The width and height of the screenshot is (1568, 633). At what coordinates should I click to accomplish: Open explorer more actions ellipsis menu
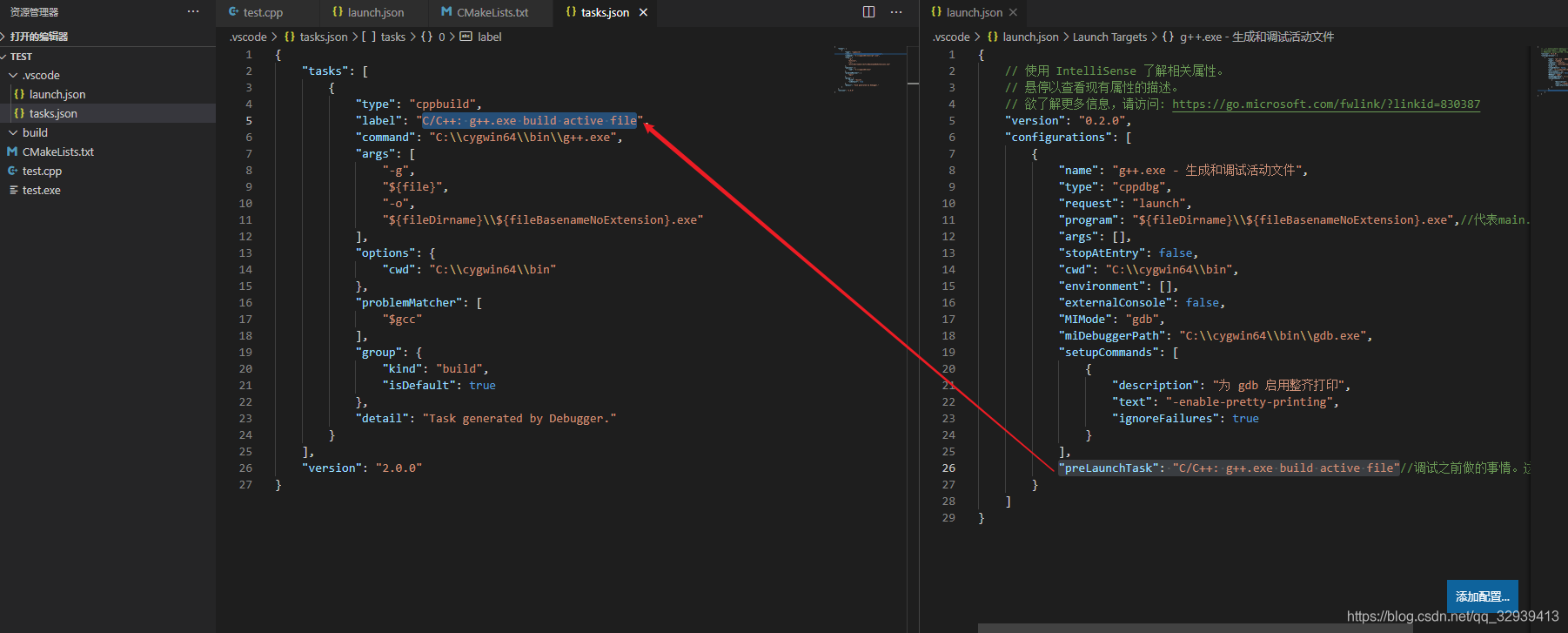tap(193, 11)
